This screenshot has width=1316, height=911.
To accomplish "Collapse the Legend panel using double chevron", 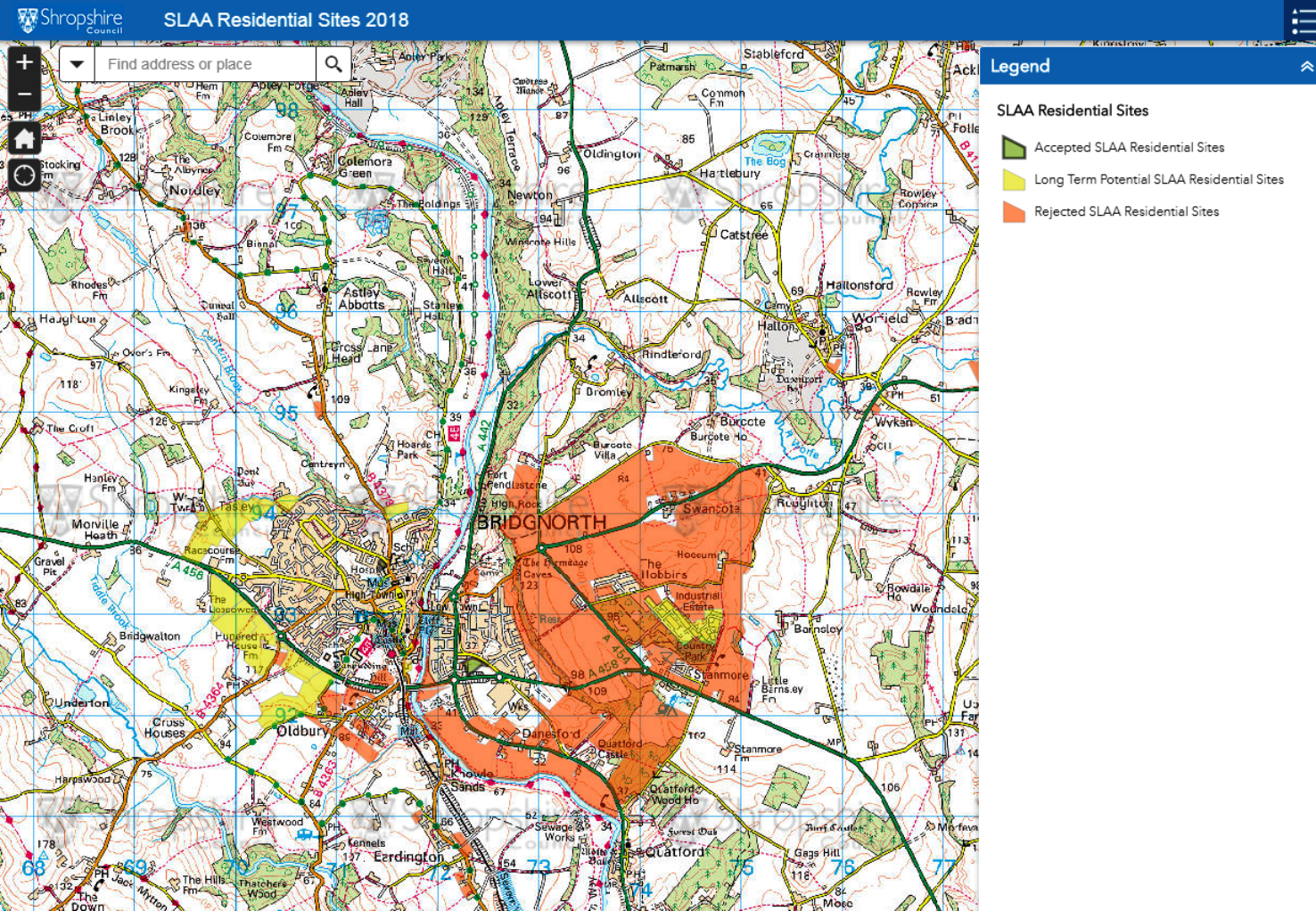I will (x=1306, y=67).
